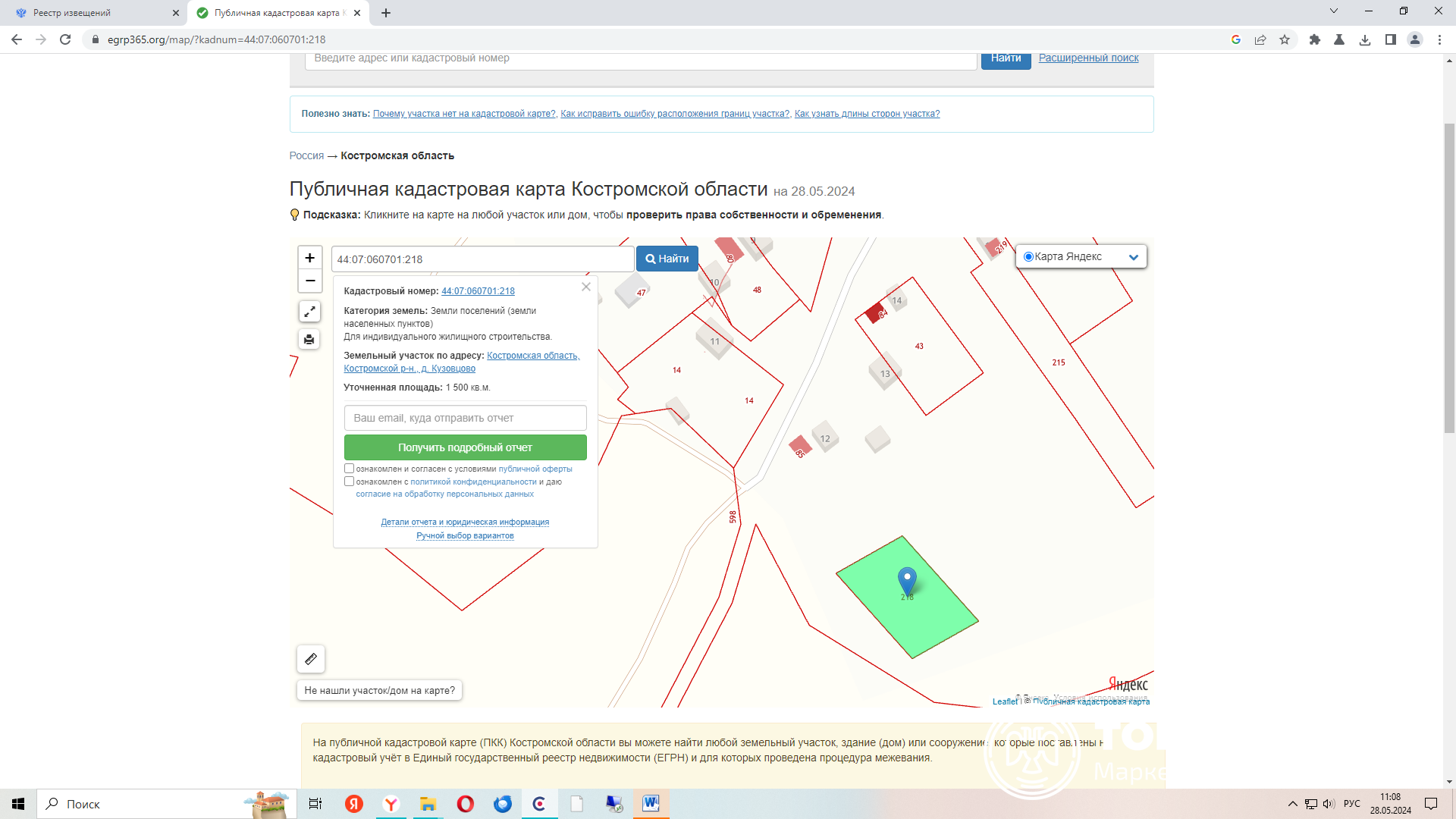
Task: Close the cadastral info popup
Action: (x=586, y=287)
